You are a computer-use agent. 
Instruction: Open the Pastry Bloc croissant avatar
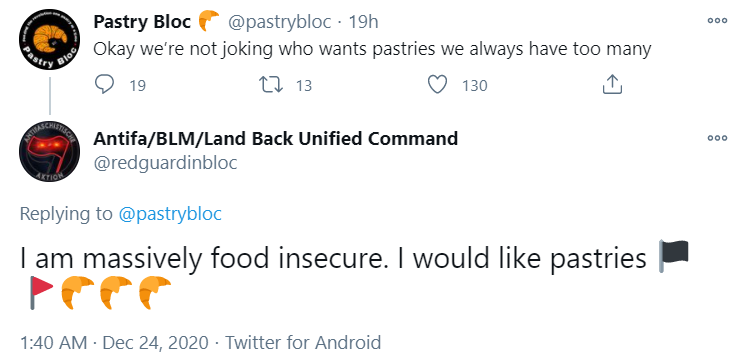(50, 41)
